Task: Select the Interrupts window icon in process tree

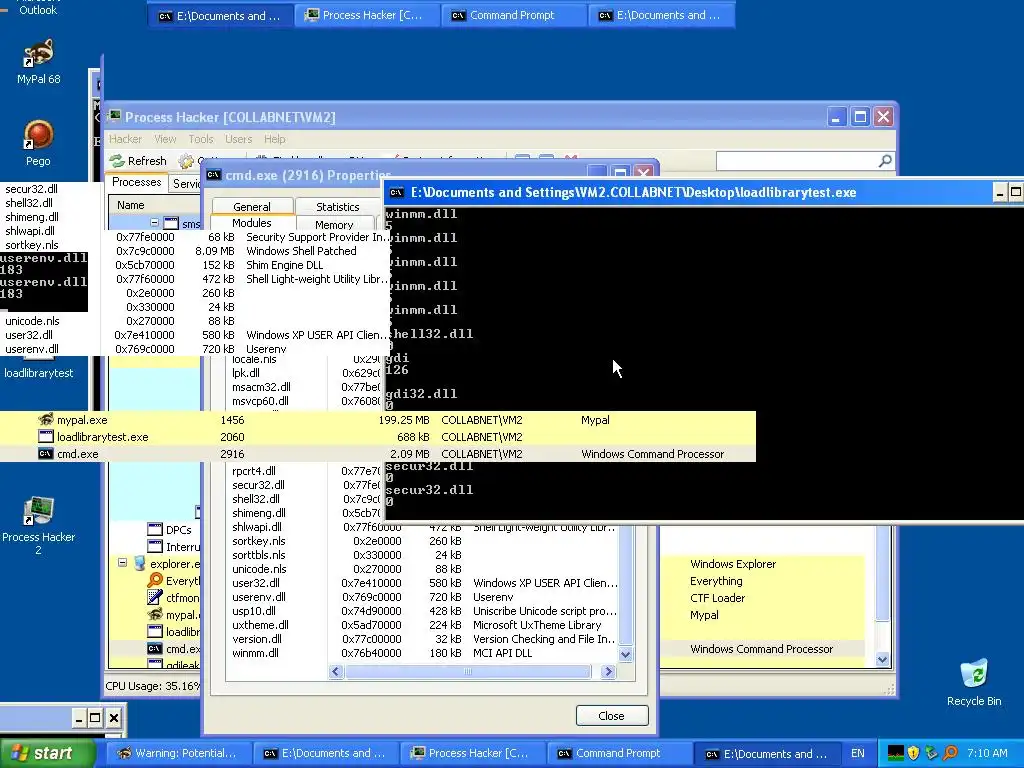Action: [x=155, y=547]
